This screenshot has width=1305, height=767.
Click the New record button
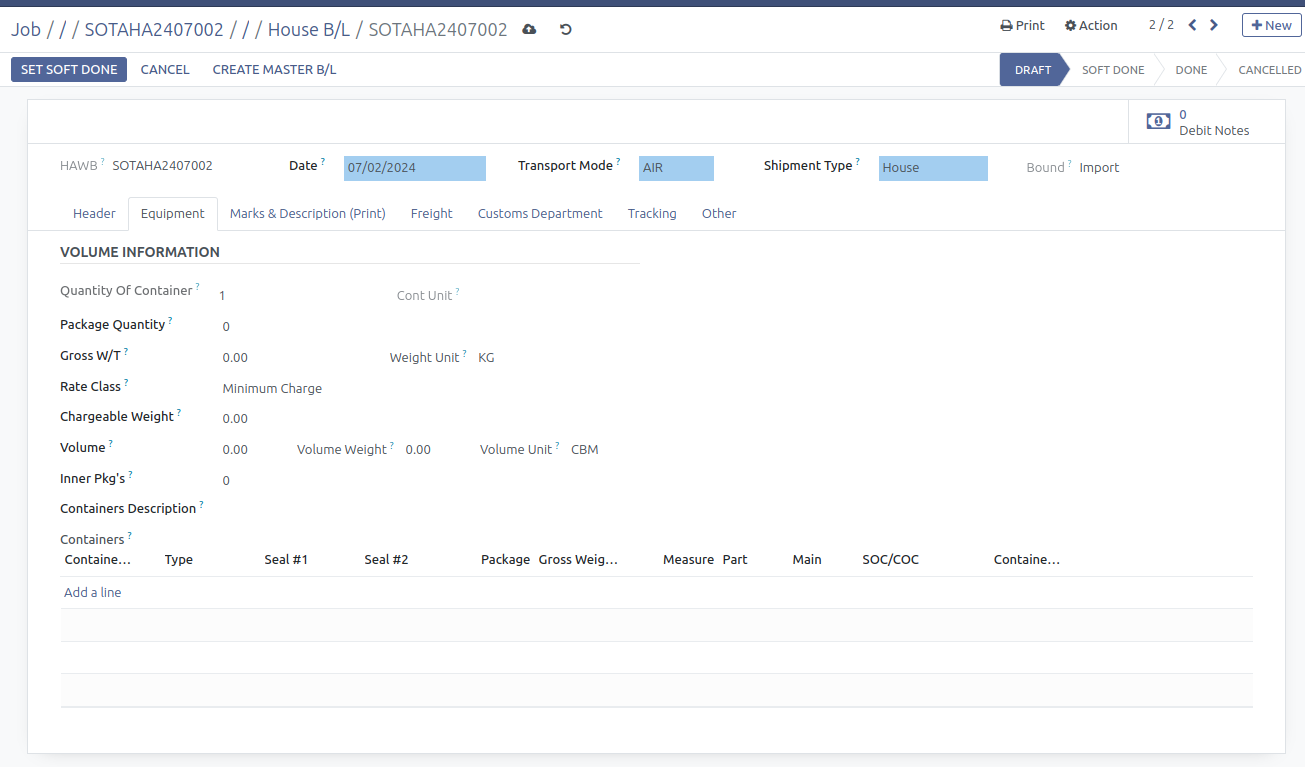[1271, 25]
